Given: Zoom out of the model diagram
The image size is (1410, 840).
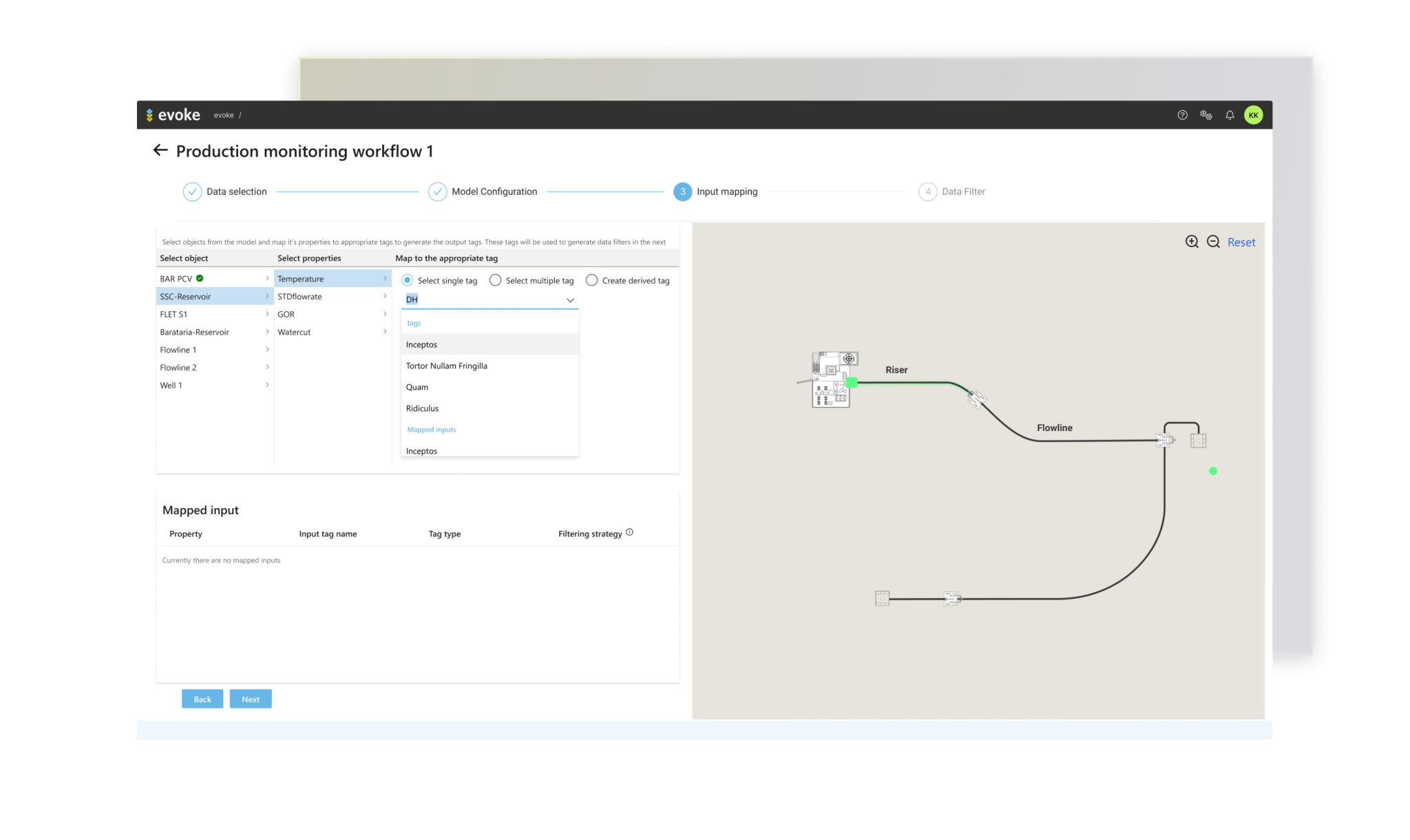Looking at the screenshot, I should pyautogui.click(x=1213, y=242).
